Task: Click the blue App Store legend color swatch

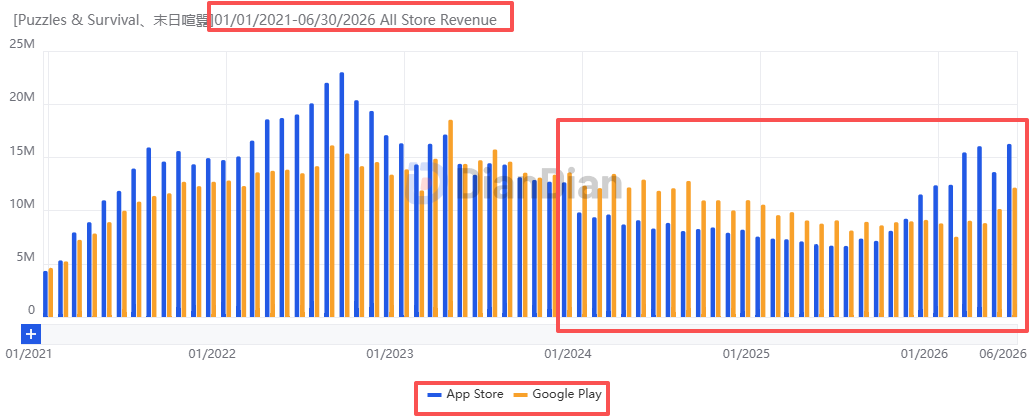Action: click(434, 395)
